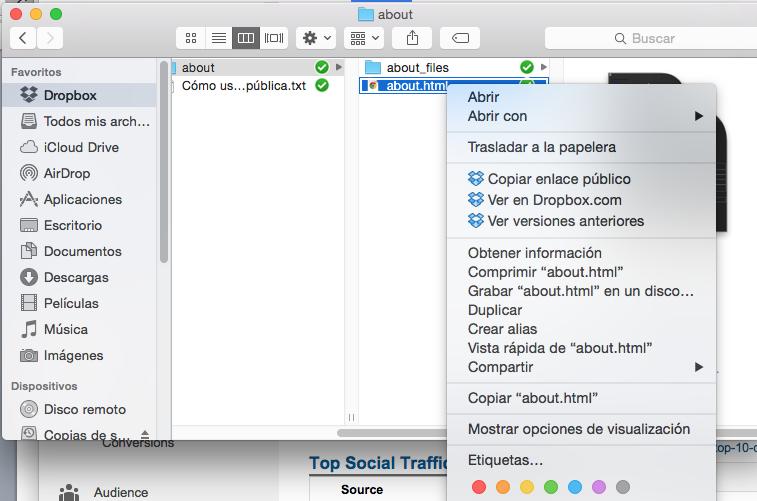Select Copiar enlace público menu item
Screen dimensions: 757x501
559,179
